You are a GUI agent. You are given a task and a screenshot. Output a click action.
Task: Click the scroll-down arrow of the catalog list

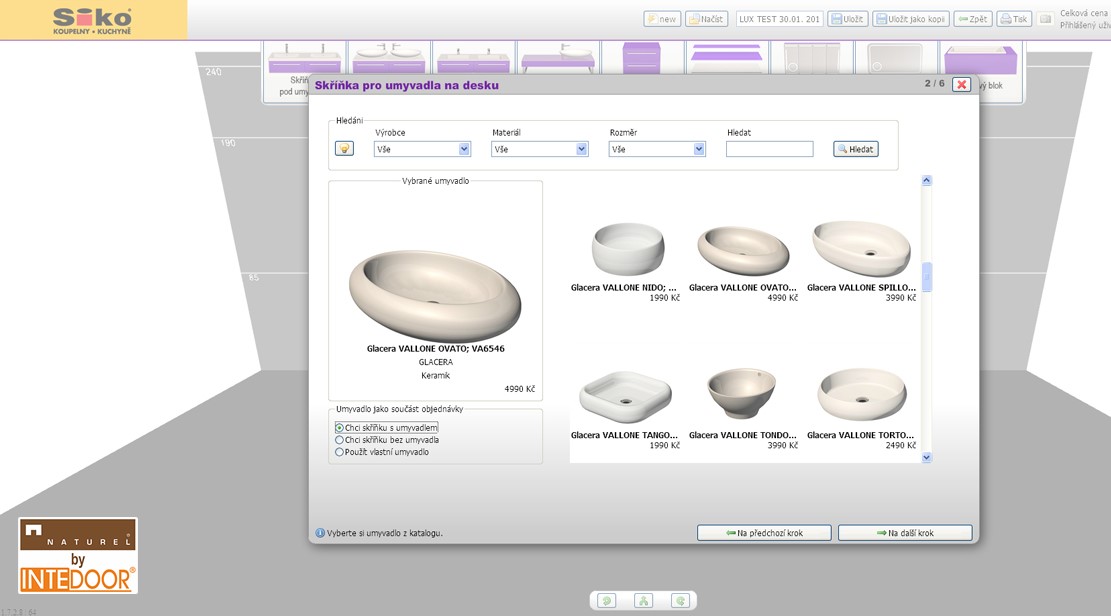point(927,458)
